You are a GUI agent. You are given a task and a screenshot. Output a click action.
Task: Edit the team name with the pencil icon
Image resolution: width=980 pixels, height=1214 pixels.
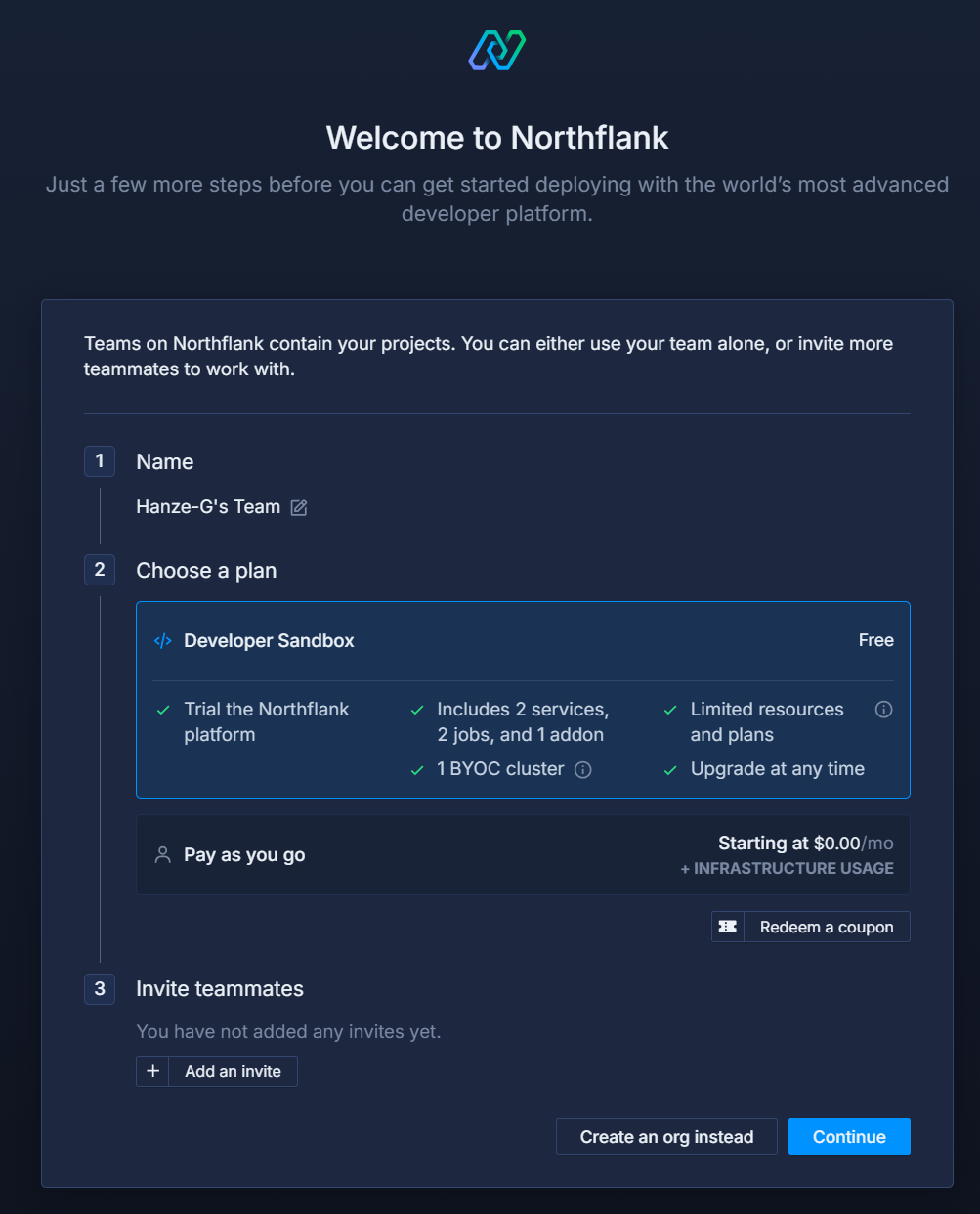coord(299,507)
